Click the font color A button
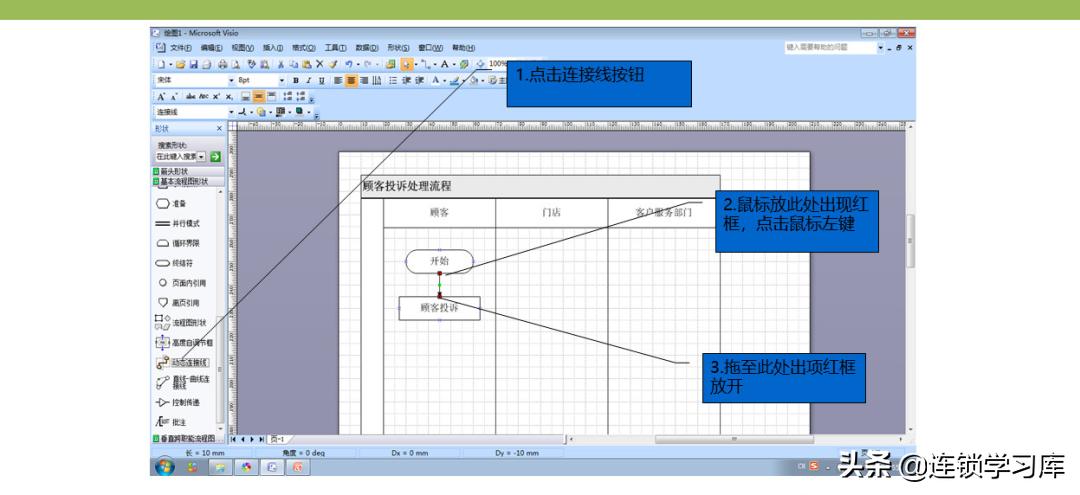The width and height of the screenshot is (1080, 495). [435, 81]
